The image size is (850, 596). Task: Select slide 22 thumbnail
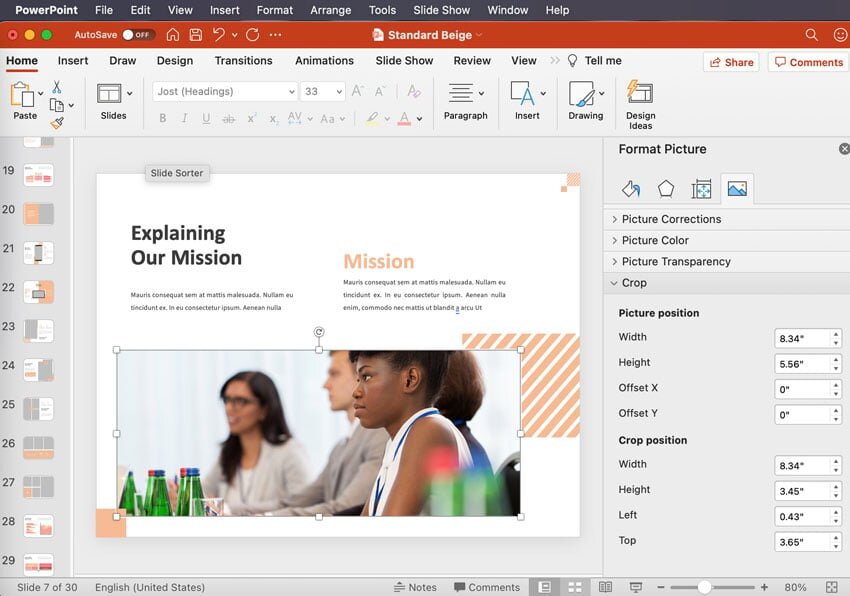coord(38,291)
